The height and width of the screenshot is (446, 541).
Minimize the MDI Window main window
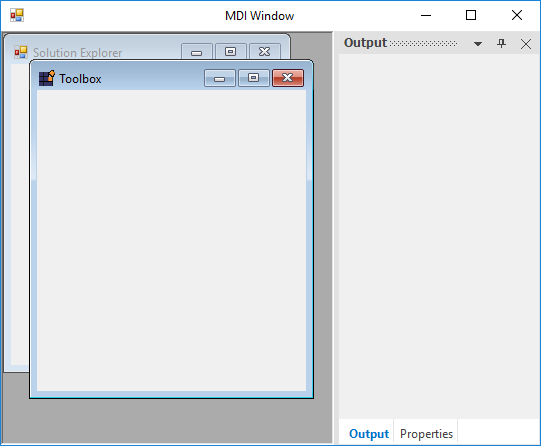coord(426,16)
